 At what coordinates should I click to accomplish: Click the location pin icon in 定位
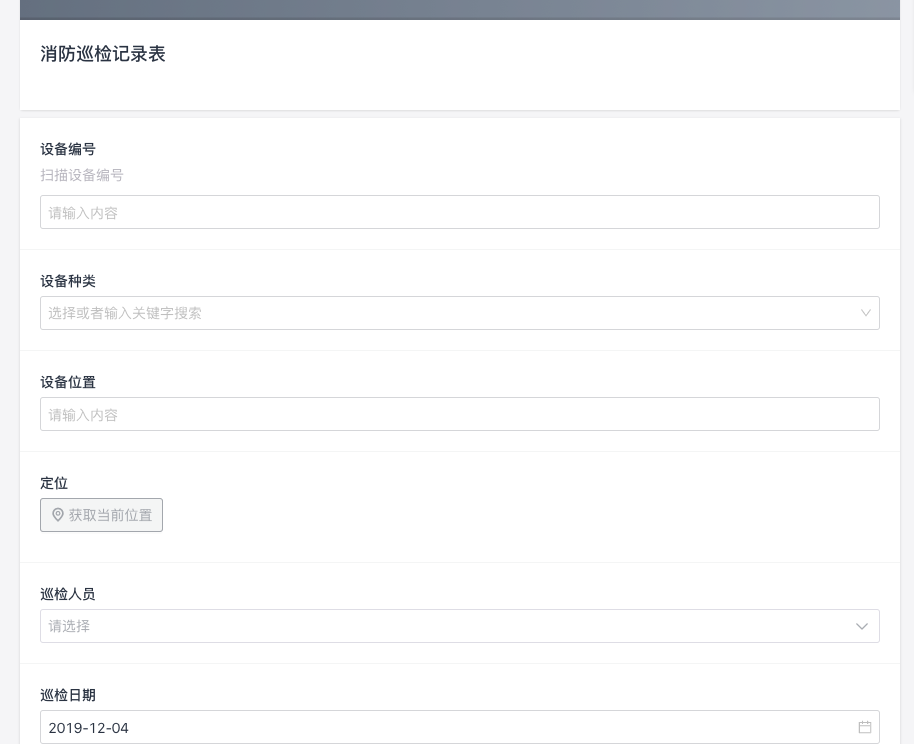point(58,515)
